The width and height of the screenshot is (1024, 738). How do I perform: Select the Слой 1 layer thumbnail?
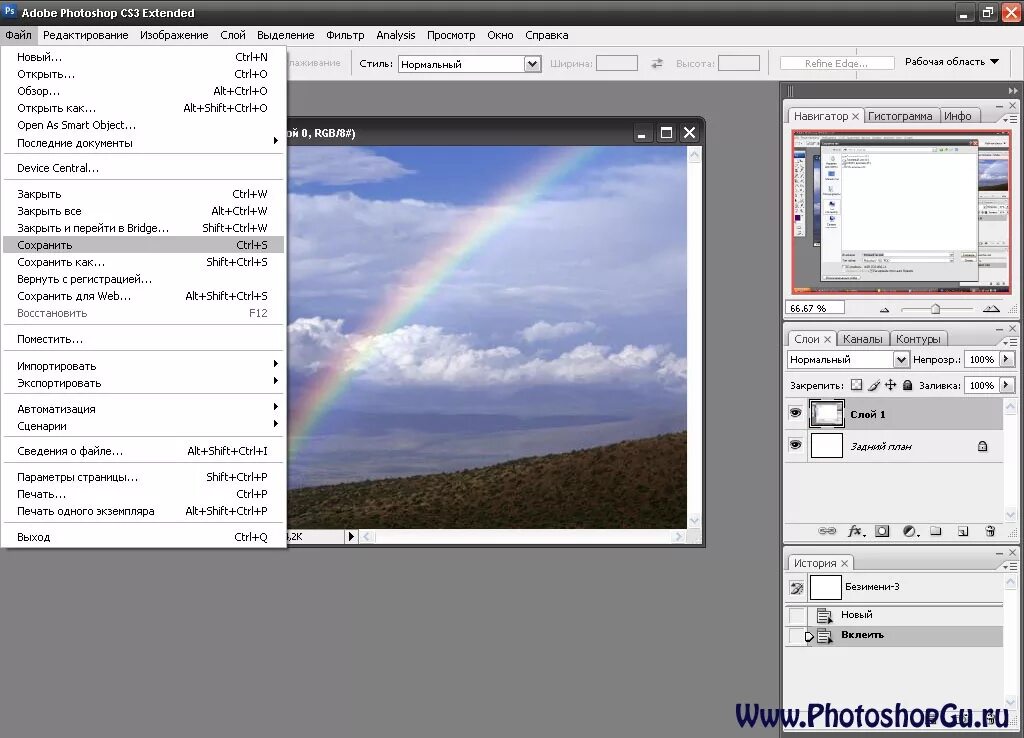[x=827, y=414]
